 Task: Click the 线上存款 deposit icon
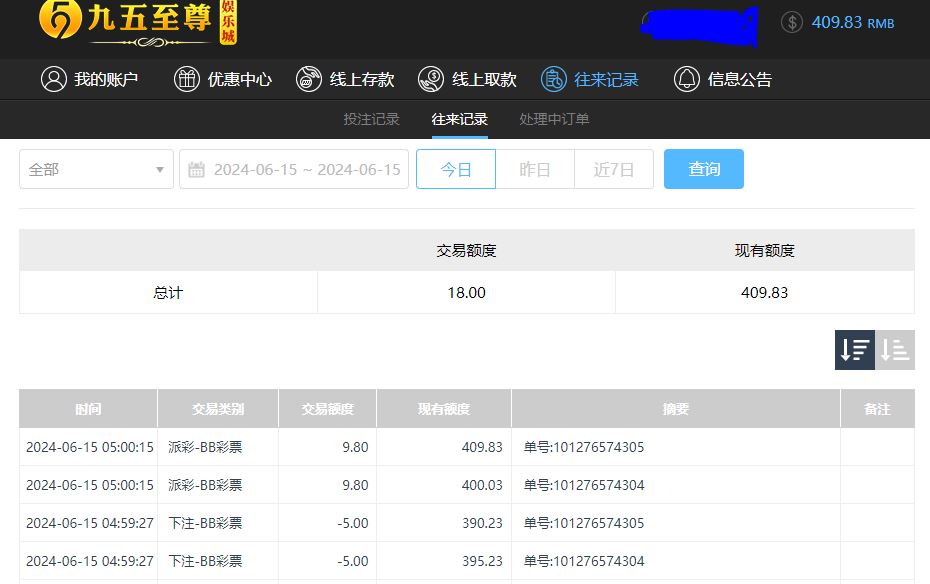pyautogui.click(x=309, y=80)
